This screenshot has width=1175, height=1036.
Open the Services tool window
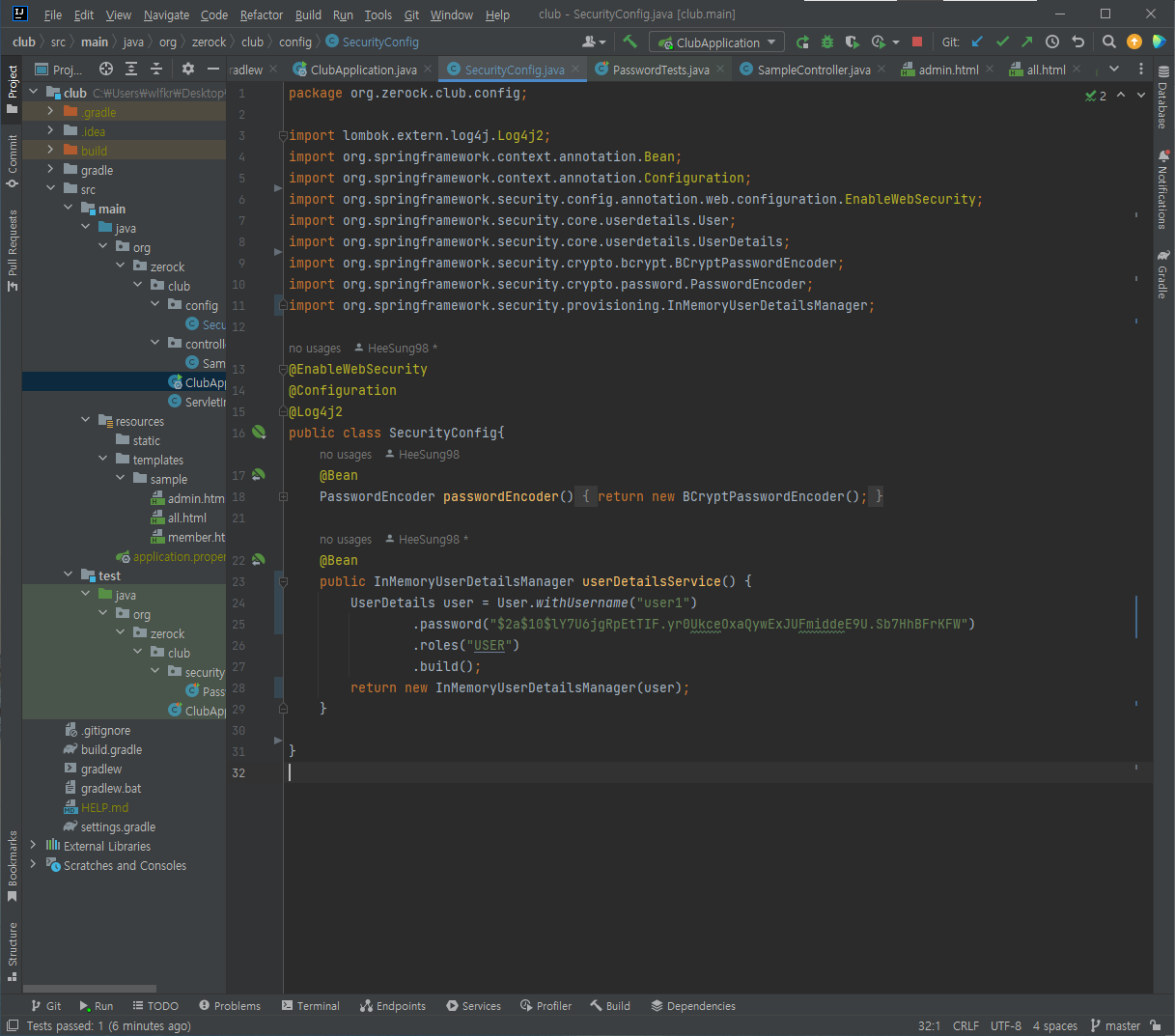473,1006
